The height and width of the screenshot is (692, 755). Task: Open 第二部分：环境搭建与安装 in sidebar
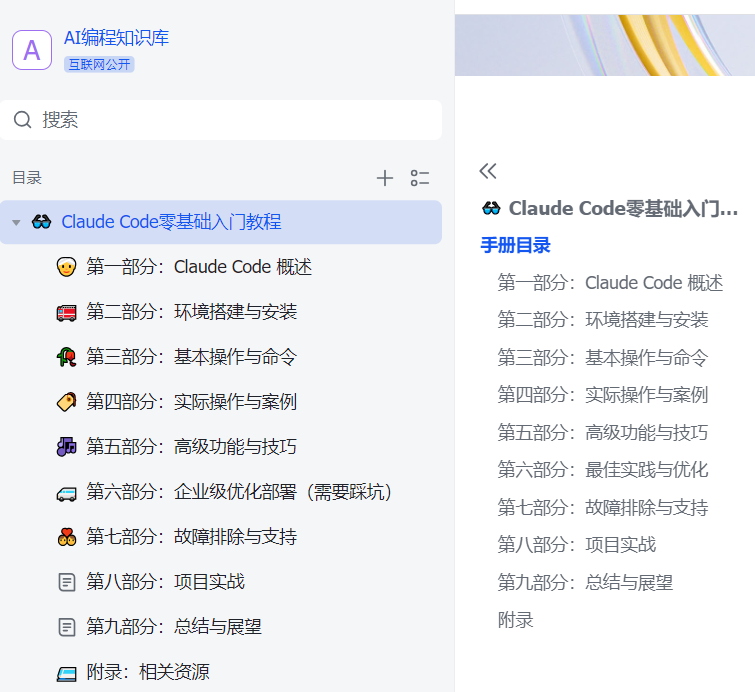(x=192, y=312)
